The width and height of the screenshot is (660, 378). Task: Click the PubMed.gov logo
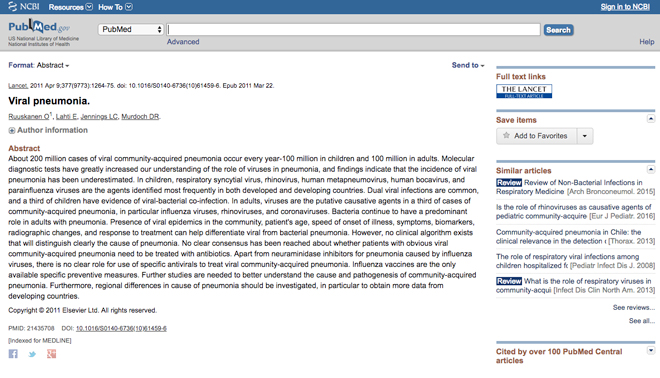[39, 27]
